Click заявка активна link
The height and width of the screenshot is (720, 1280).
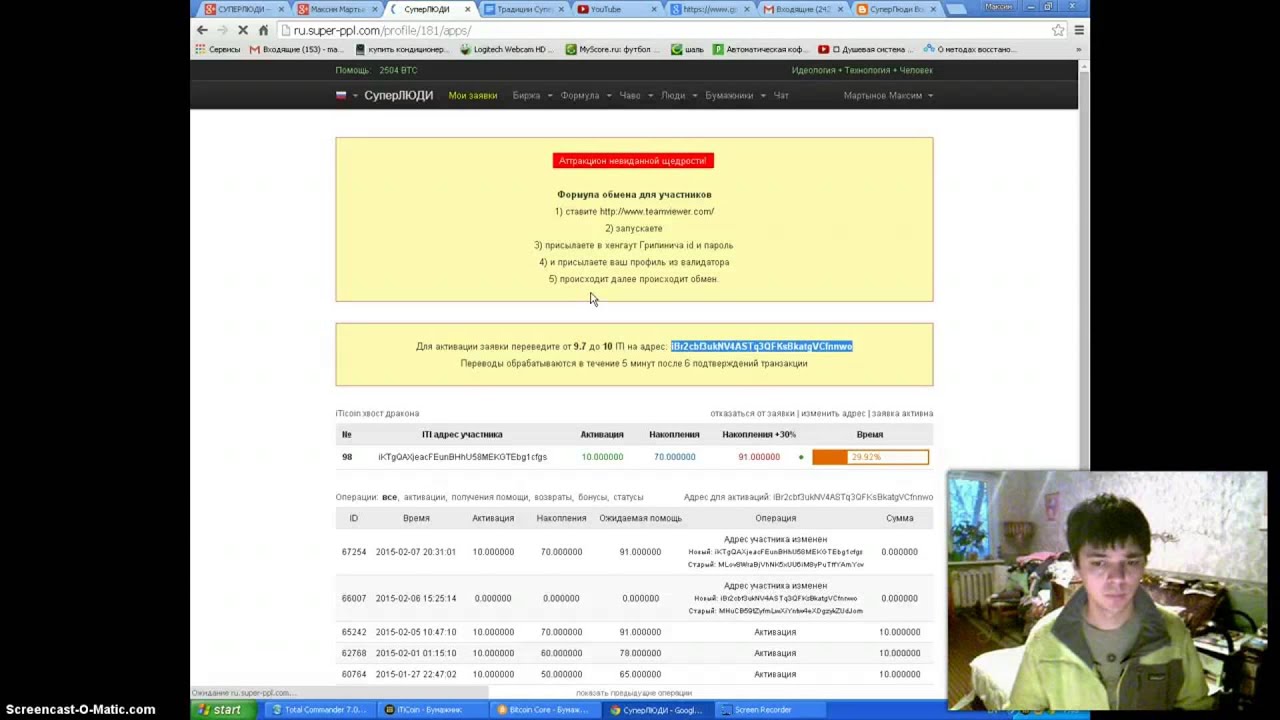coord(902,413)
